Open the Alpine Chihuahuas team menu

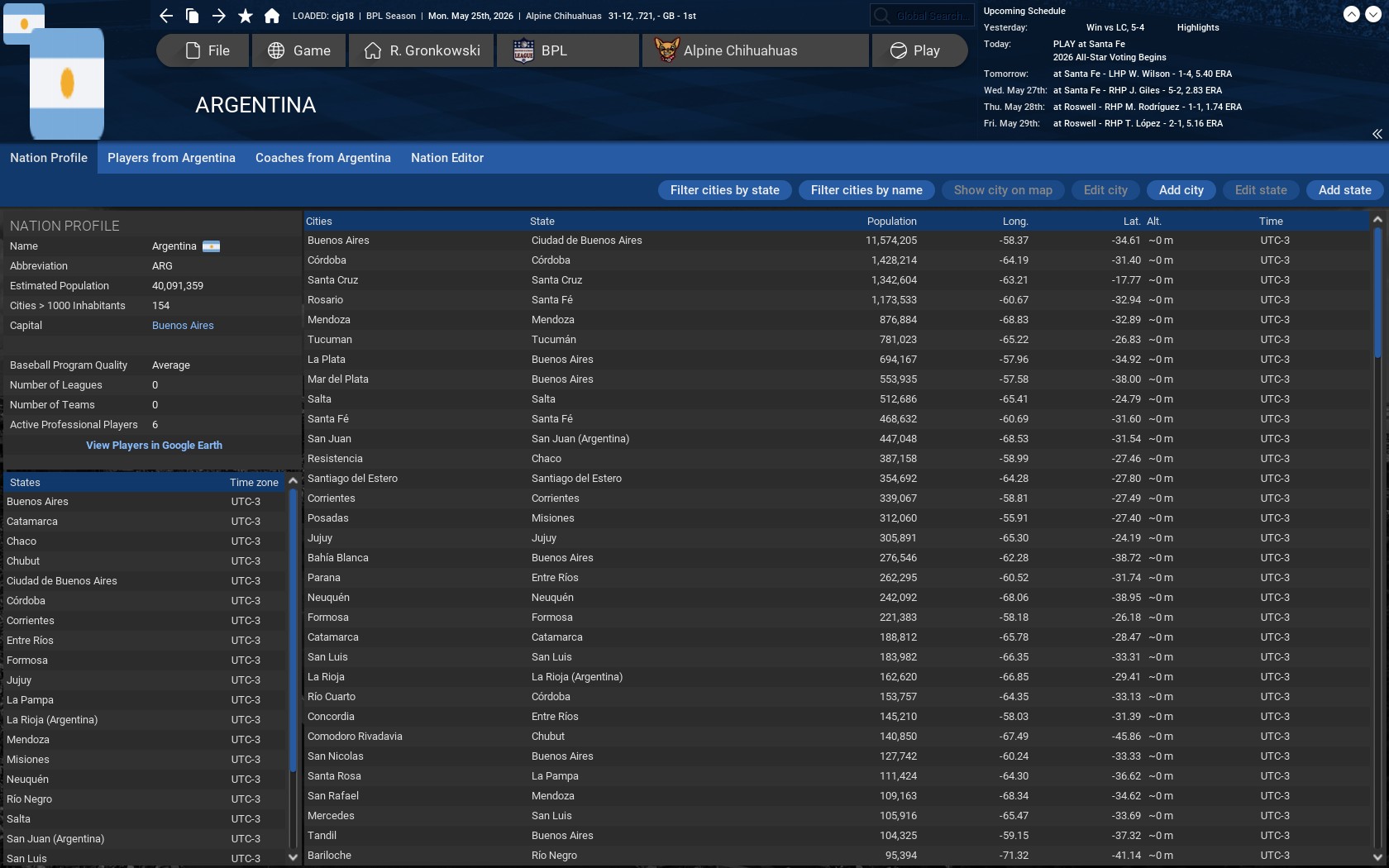756,50
